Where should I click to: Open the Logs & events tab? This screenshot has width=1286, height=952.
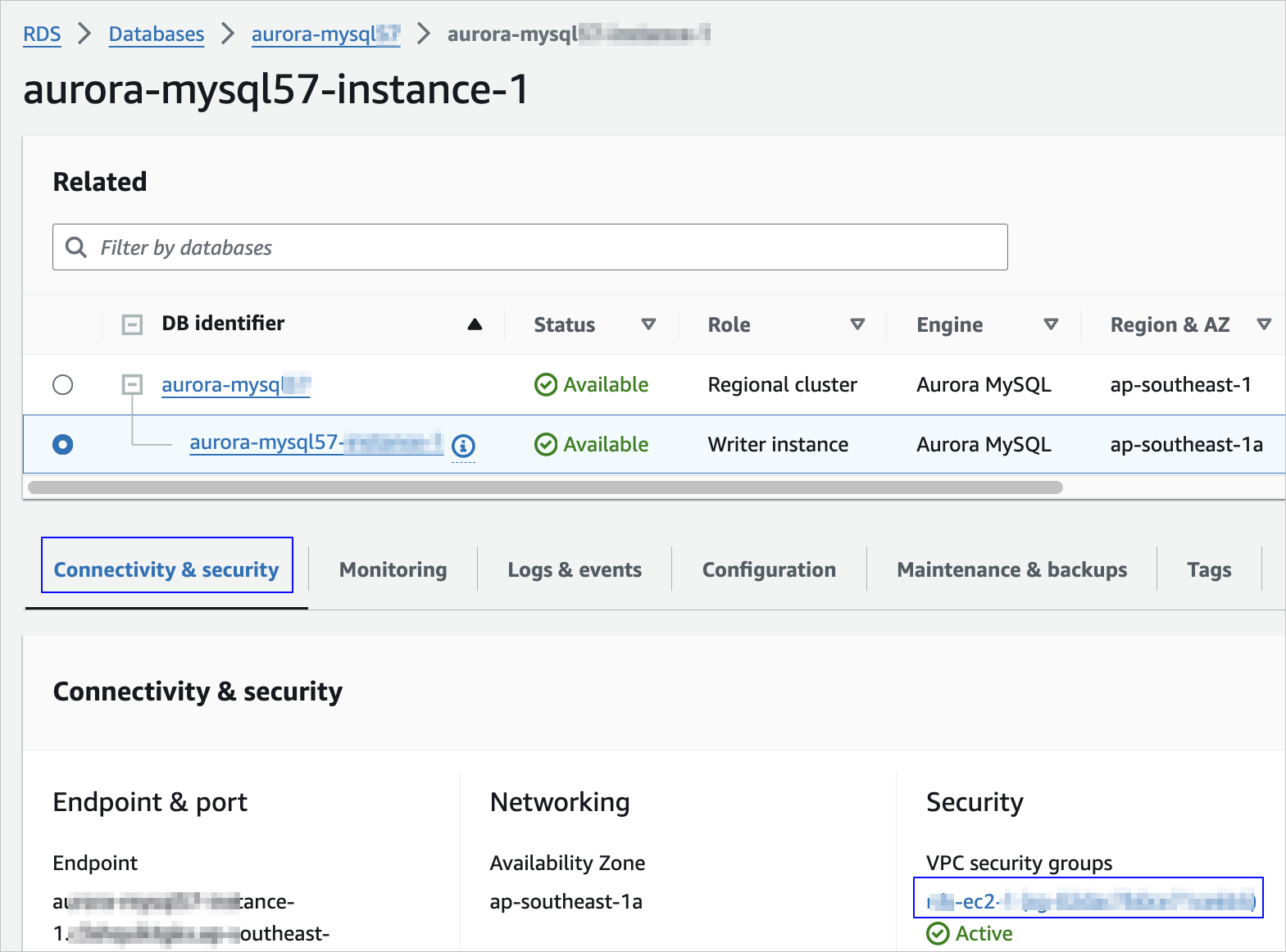coord(575,569)
